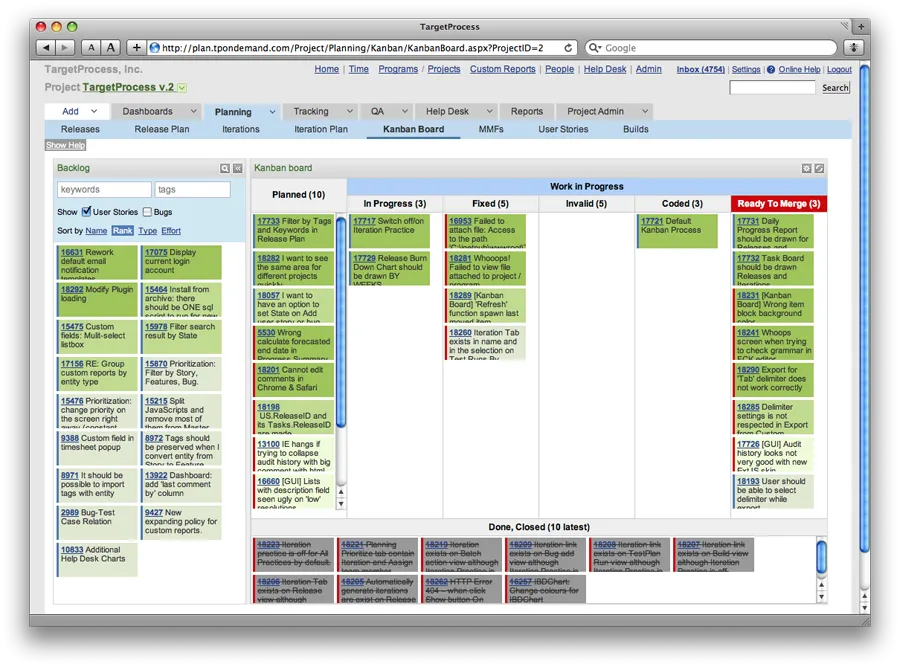Expand the QA menu dropdown
The height and width of the screenshot is (667, 900).
405,111
